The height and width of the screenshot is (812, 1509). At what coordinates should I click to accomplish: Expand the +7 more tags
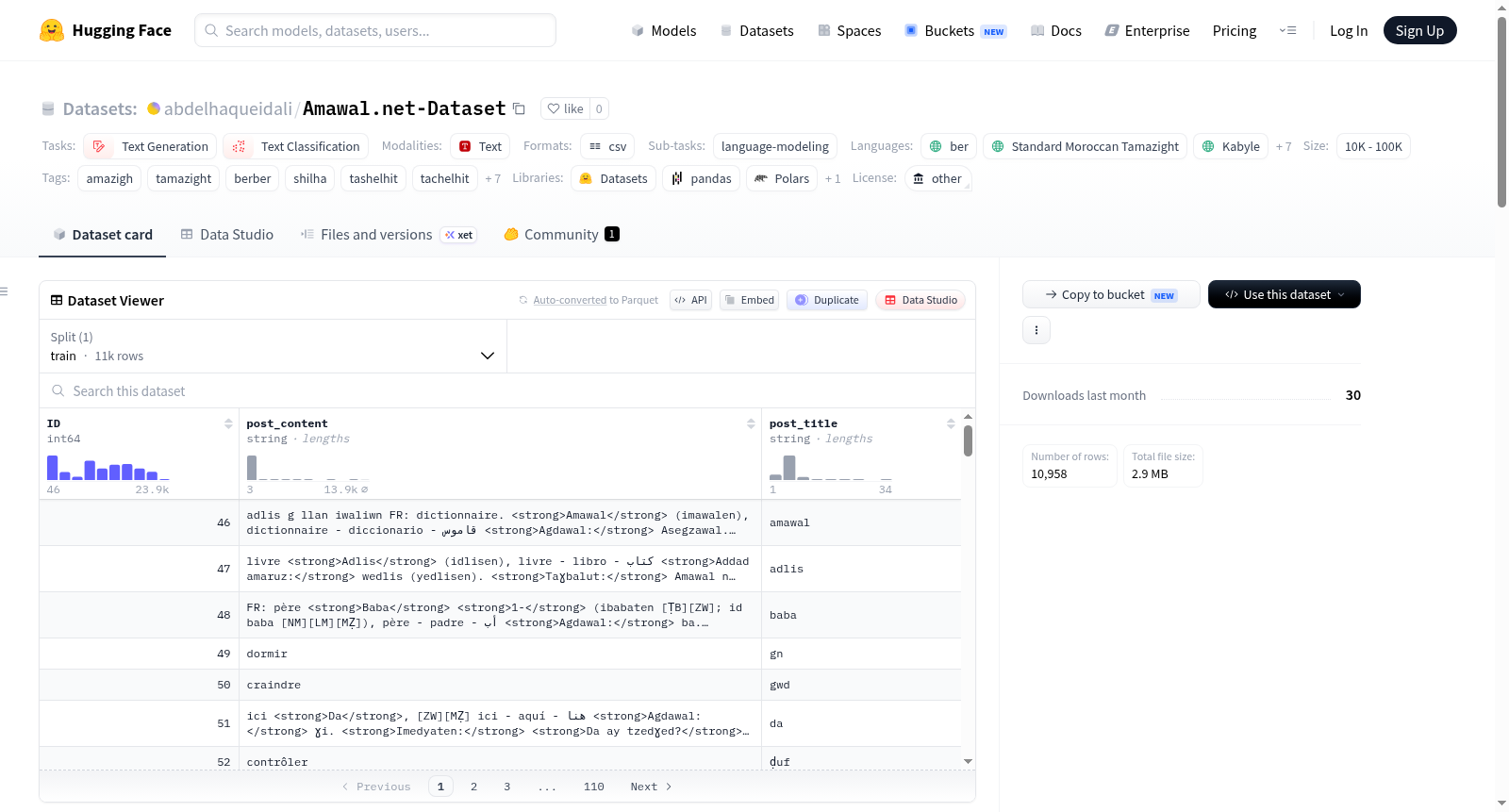[x=492, y=178]
